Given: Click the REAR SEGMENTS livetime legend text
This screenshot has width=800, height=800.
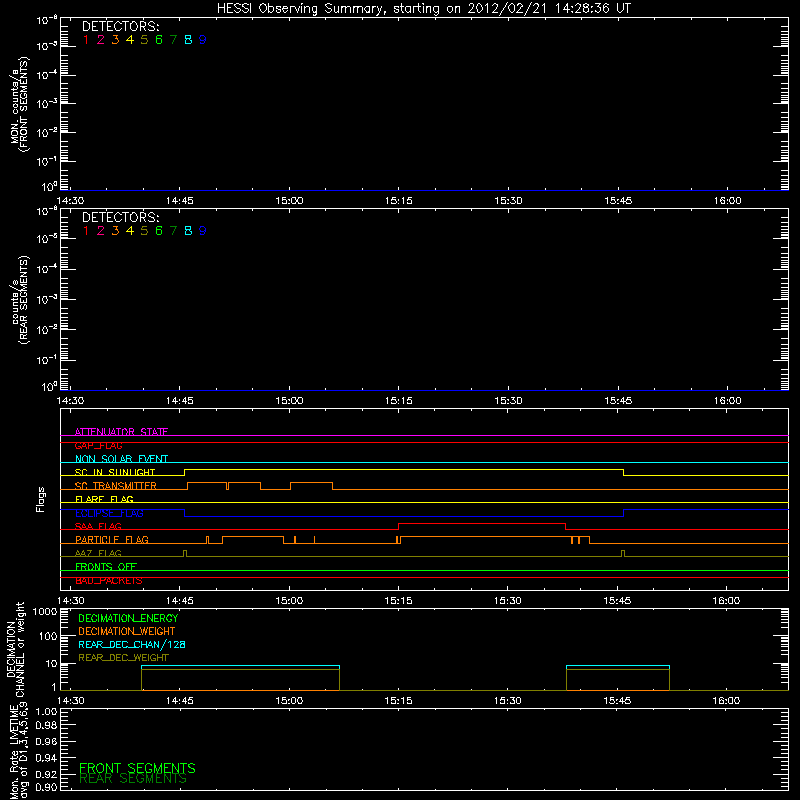Looking at the screenshot, I should 133,779.
